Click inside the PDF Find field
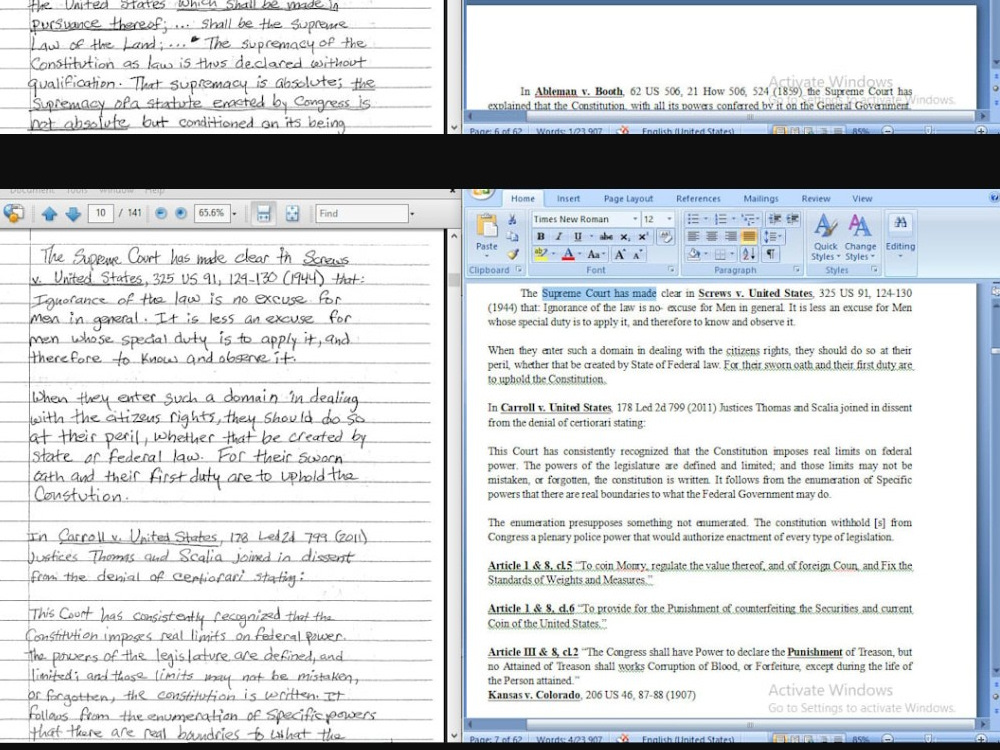1000x750 pixels. [362, 214]
